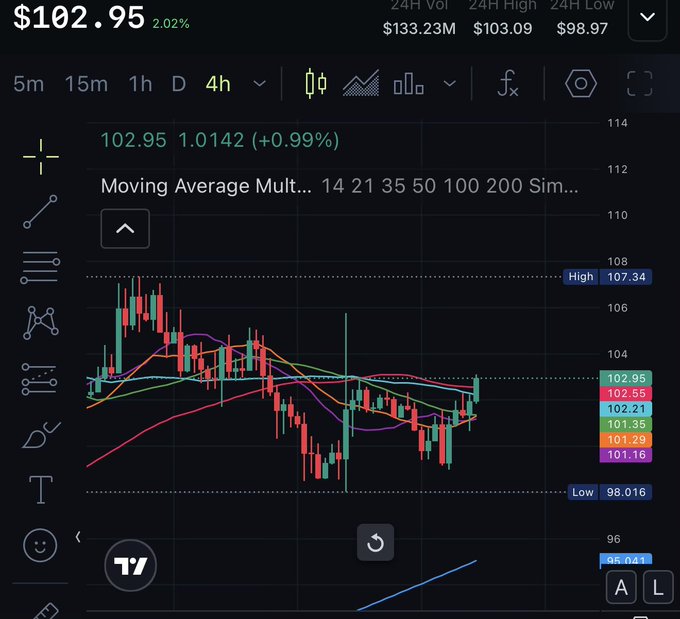
Task: Click the blue 95.041 price tag
Action: point(626,560)
